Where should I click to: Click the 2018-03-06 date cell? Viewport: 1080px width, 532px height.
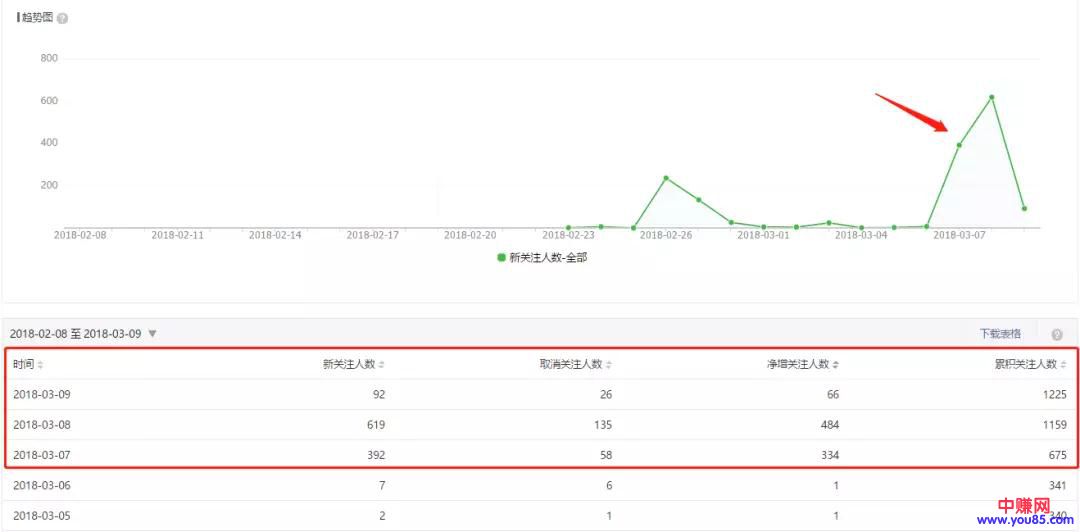[42, 485]
